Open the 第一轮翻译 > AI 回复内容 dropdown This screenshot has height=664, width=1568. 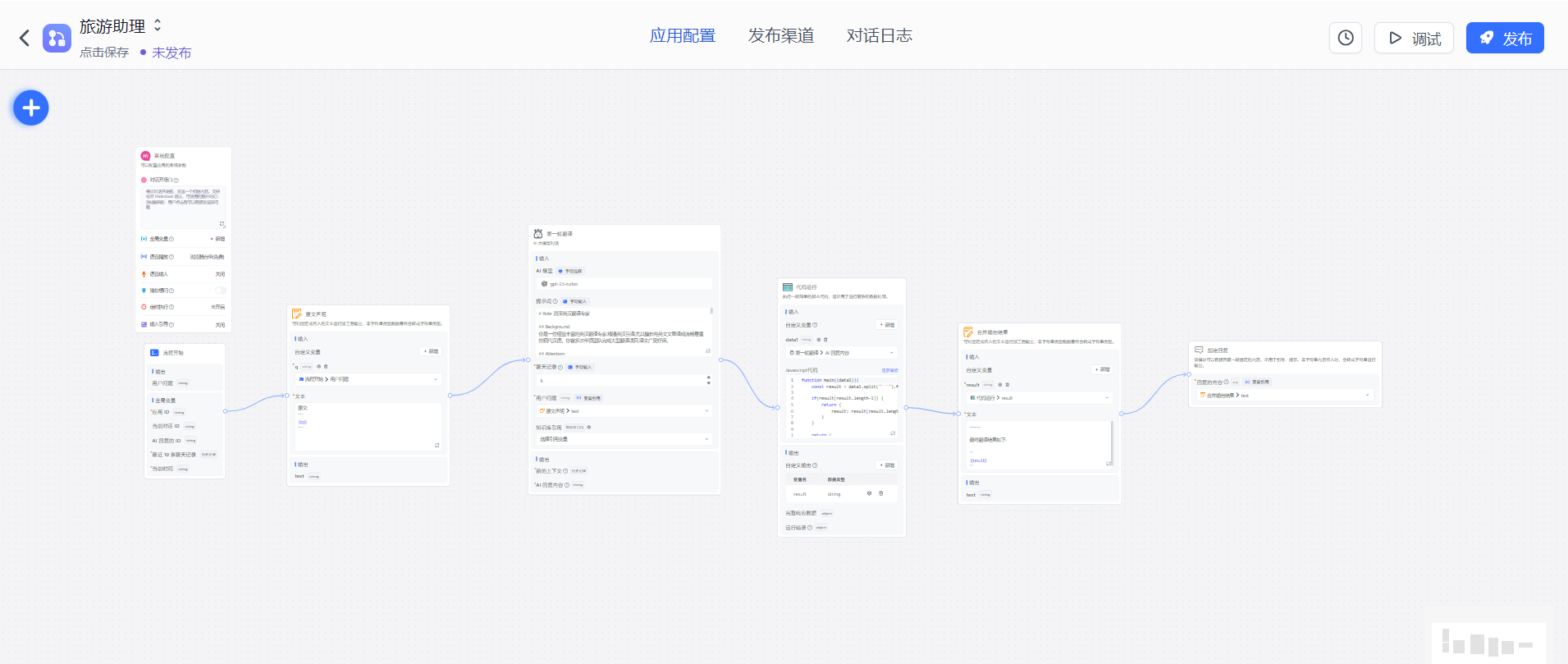pyautogui.click(x=842, y=353)
